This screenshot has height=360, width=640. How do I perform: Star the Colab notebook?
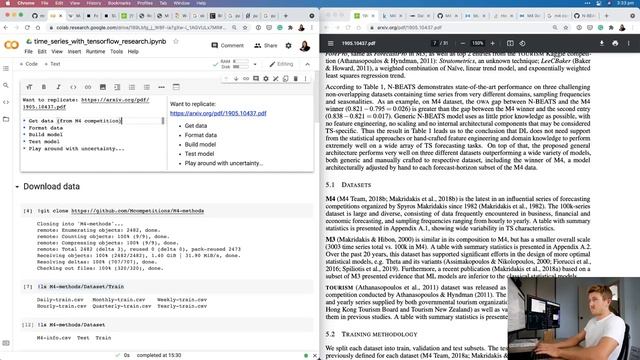176,41
